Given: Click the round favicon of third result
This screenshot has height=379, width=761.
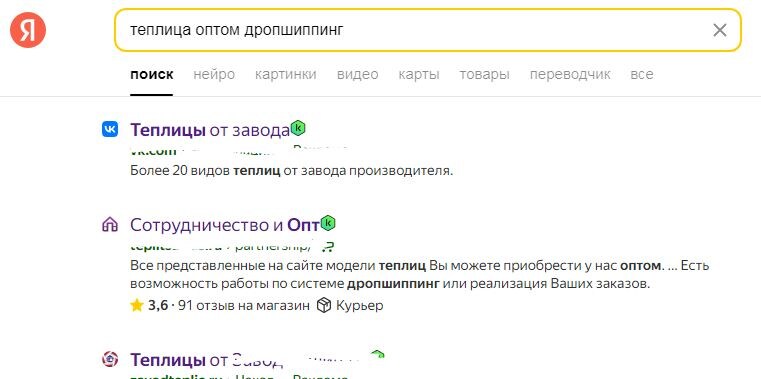Looking at the screenshot, I should tap(110, 359).
